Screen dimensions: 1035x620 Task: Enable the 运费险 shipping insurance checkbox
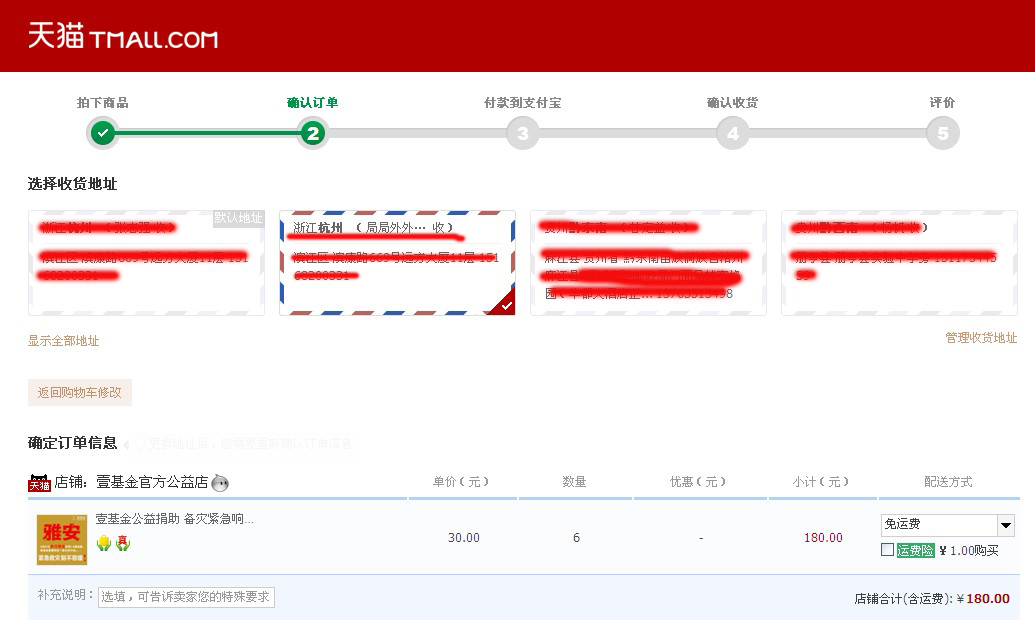(887, 550)
